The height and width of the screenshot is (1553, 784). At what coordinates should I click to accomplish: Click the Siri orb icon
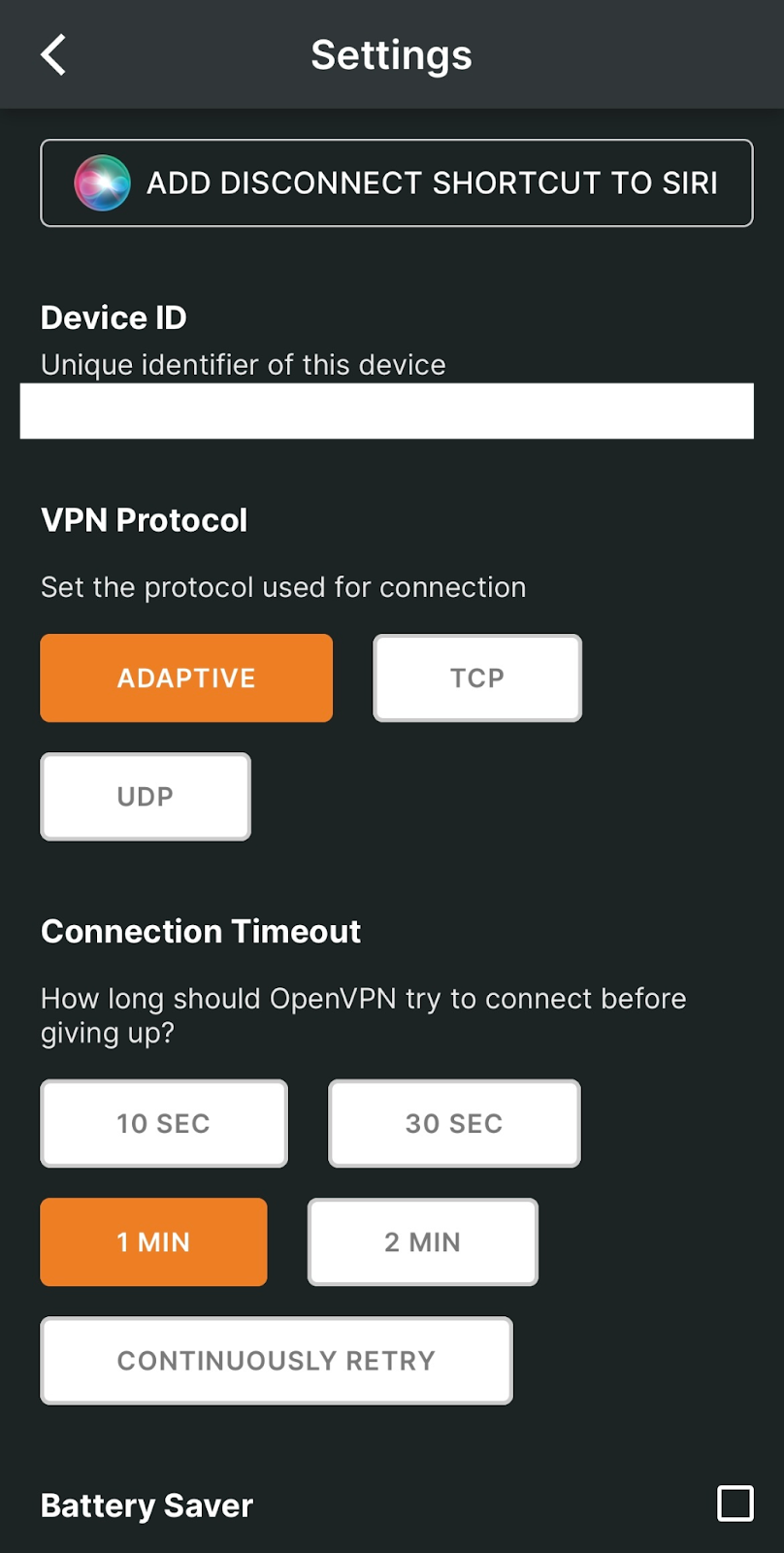click(x=102, y=183)
